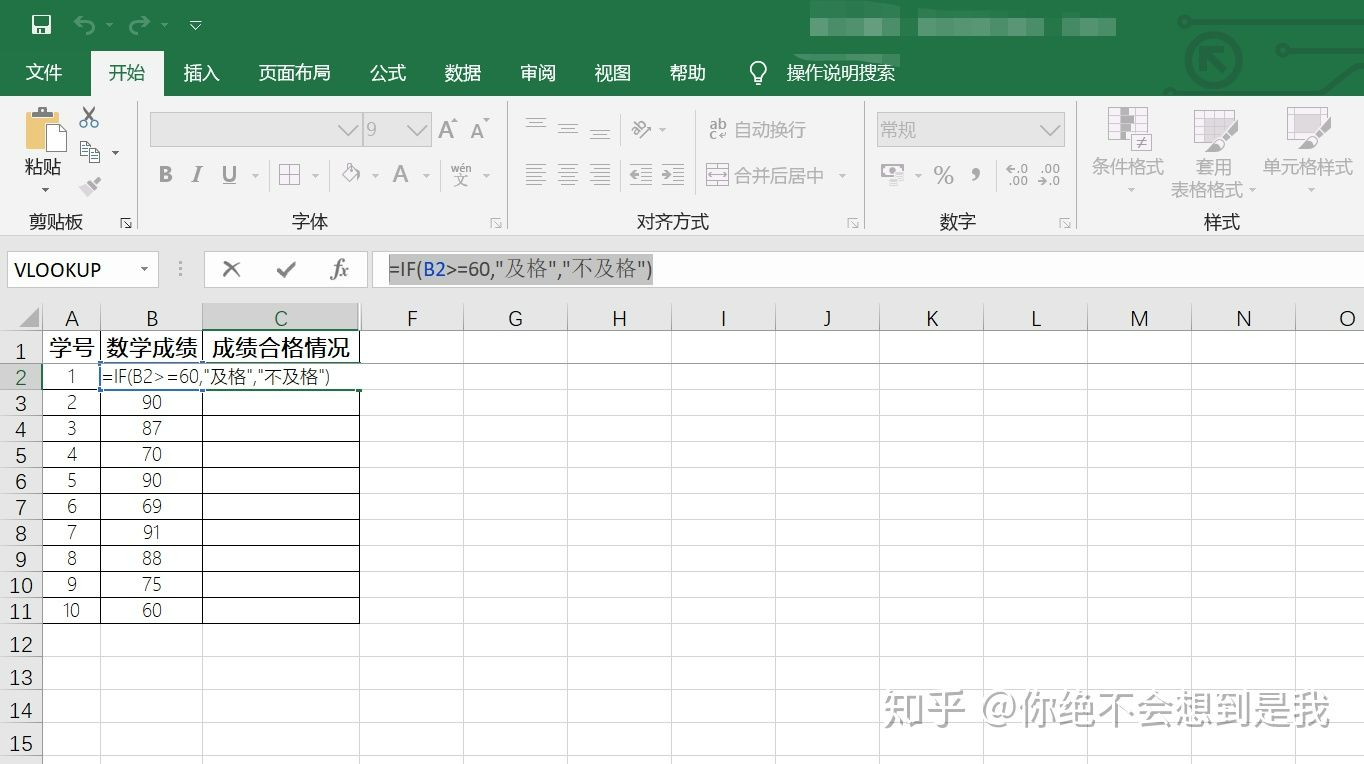Open the 字体 dialog launcher
This screenshot has height=764, width=1364.
(x=496, y=223)
